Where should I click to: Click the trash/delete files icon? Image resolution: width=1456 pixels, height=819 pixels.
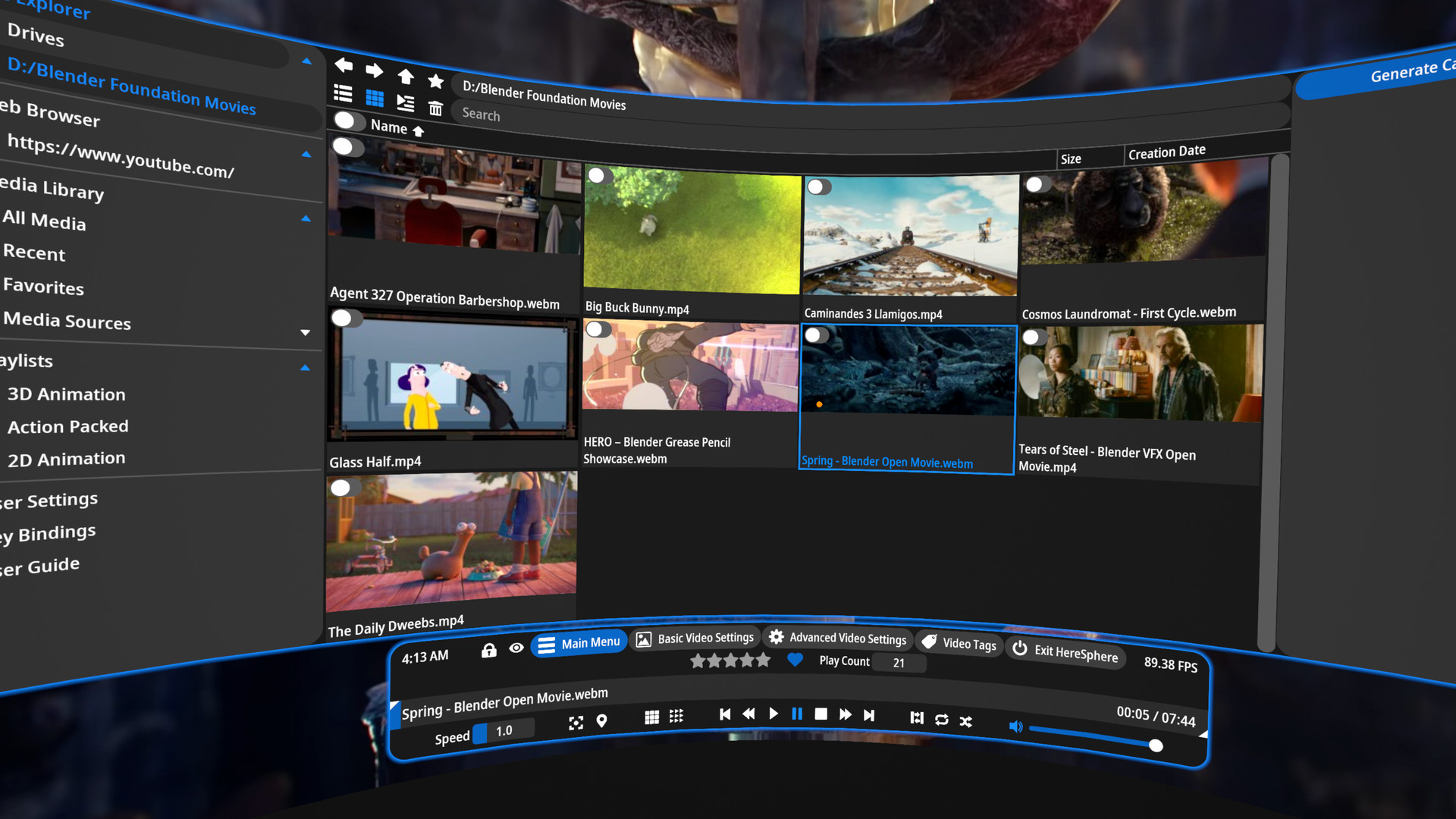click(437, 105)
